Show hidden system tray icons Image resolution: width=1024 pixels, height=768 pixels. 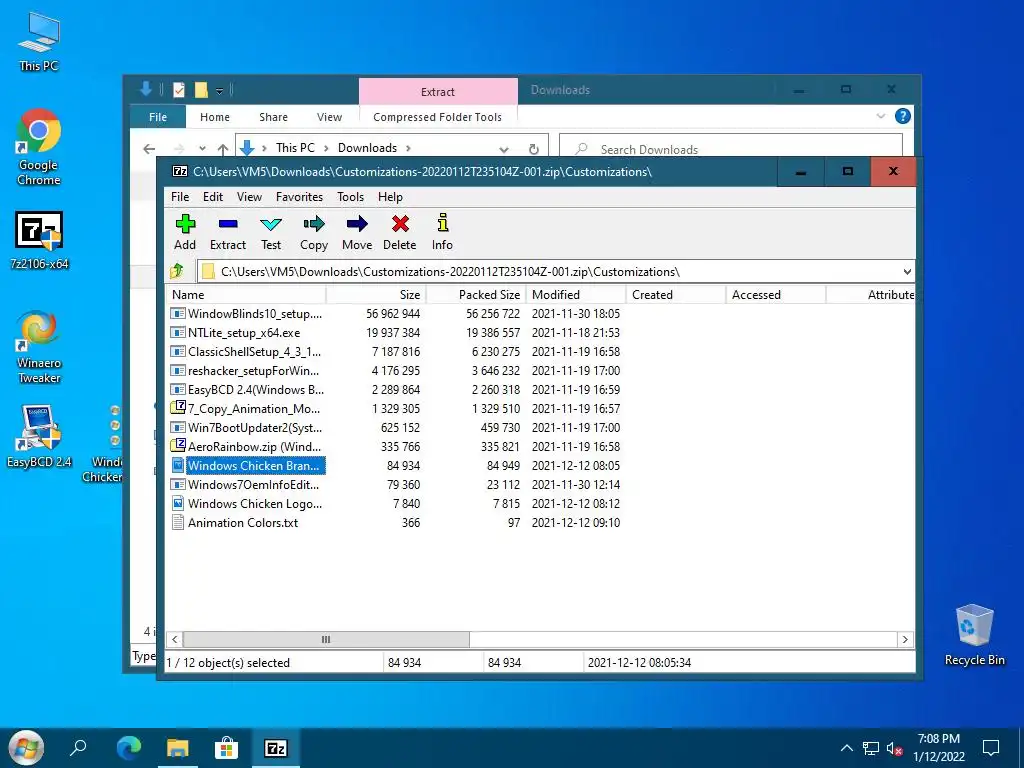pos(846,748)
